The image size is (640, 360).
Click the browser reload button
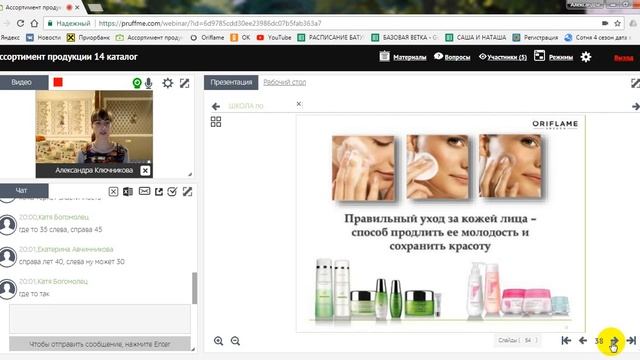[20, 23]
